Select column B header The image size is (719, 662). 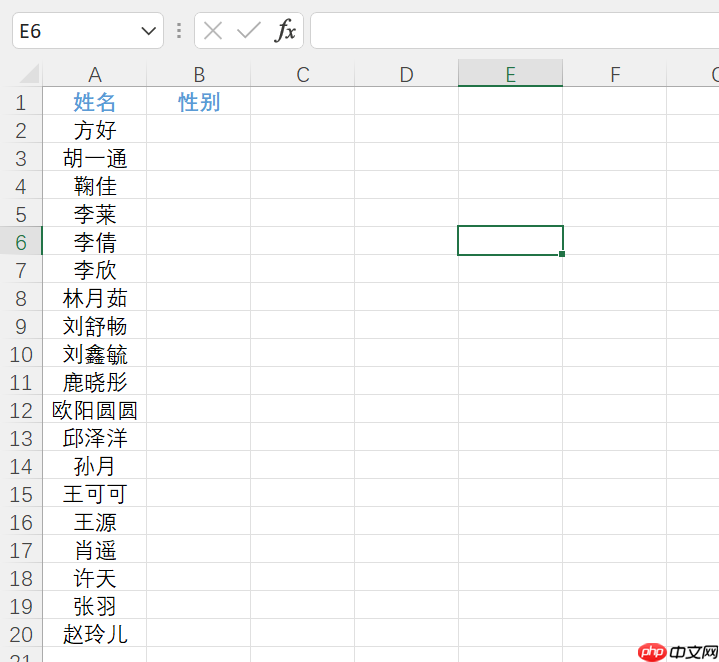(x=199, y=74)
